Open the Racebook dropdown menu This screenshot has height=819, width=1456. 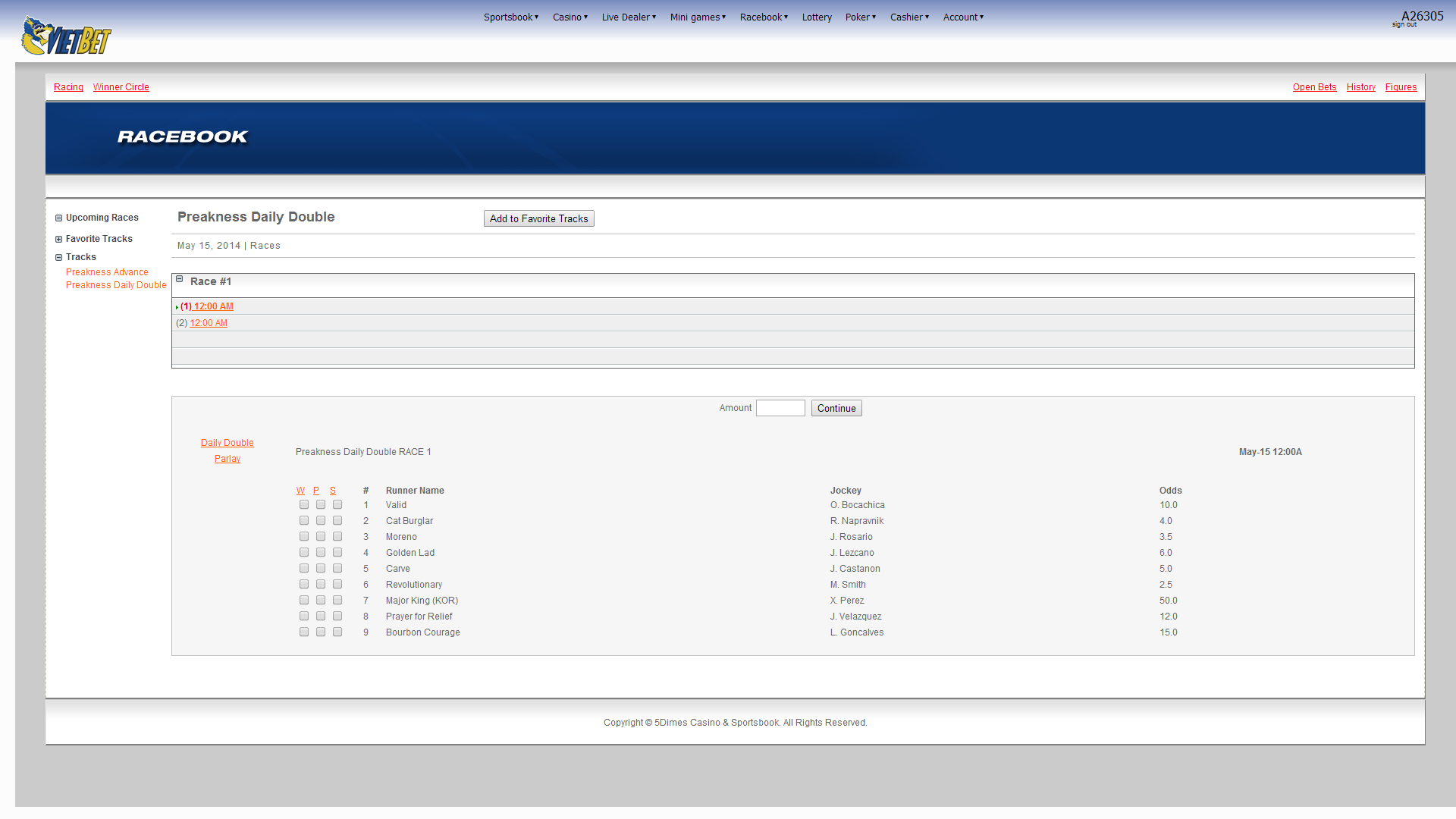coord(764,17)
